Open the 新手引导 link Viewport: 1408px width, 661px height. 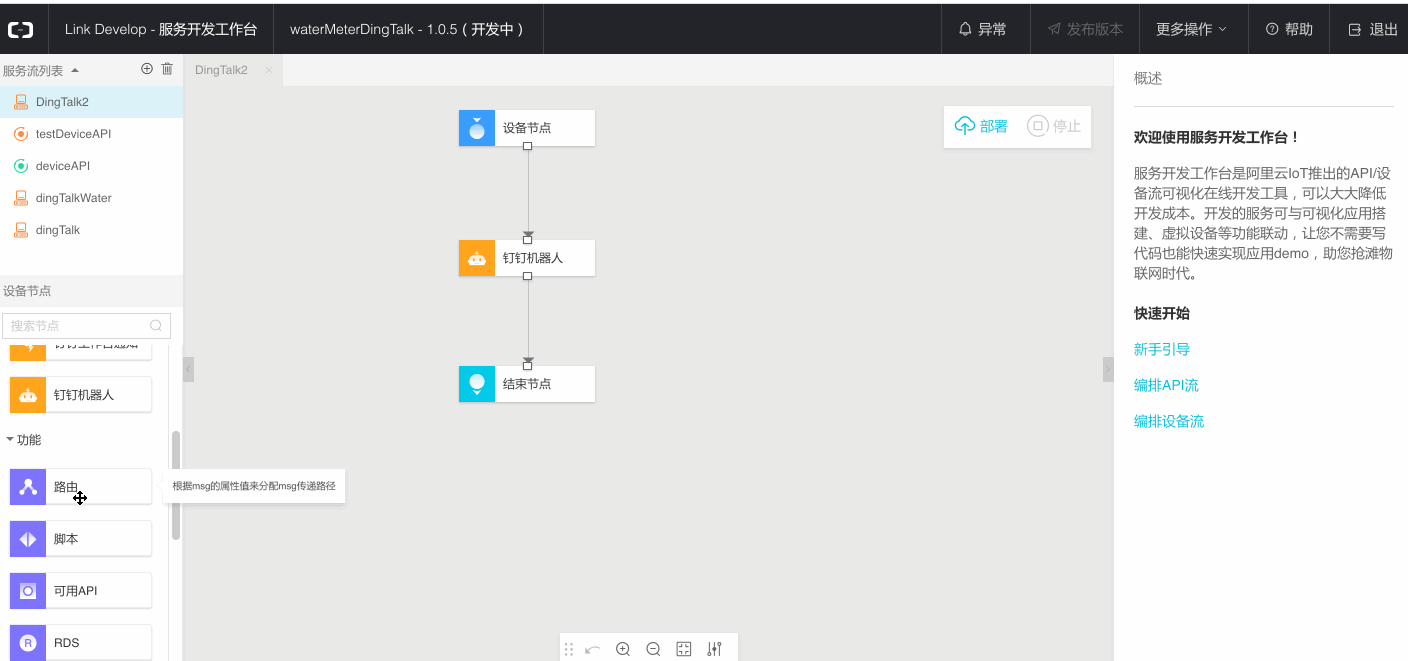click(x=1162, y=349)
